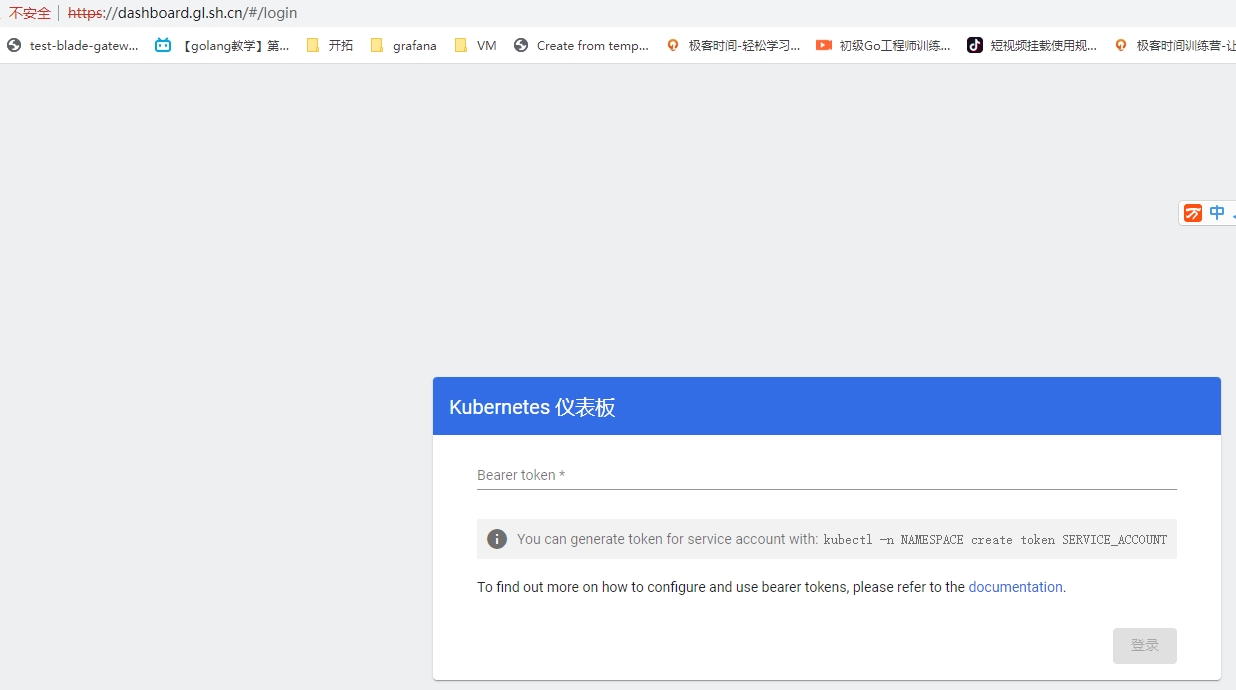Click the kubectl create token command text
This screenshot has height=690, width=1236.
(994, 539)
